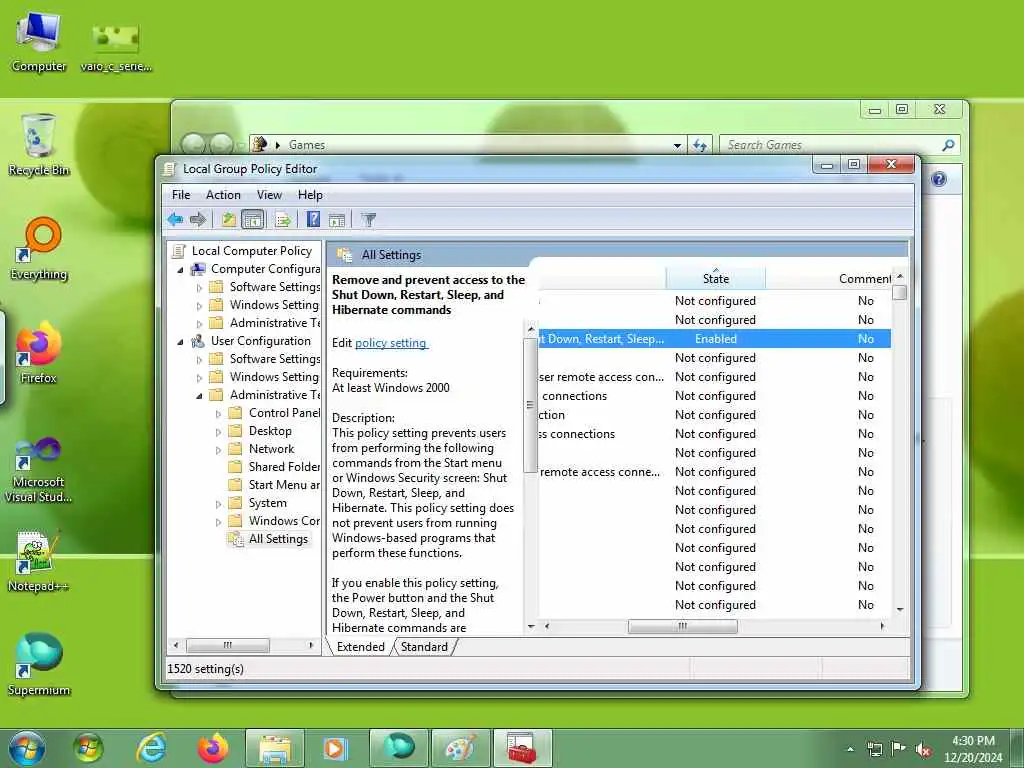1024x768 pixels.
Task: Switch to the Standard tab
Action: tap(424, 647)
